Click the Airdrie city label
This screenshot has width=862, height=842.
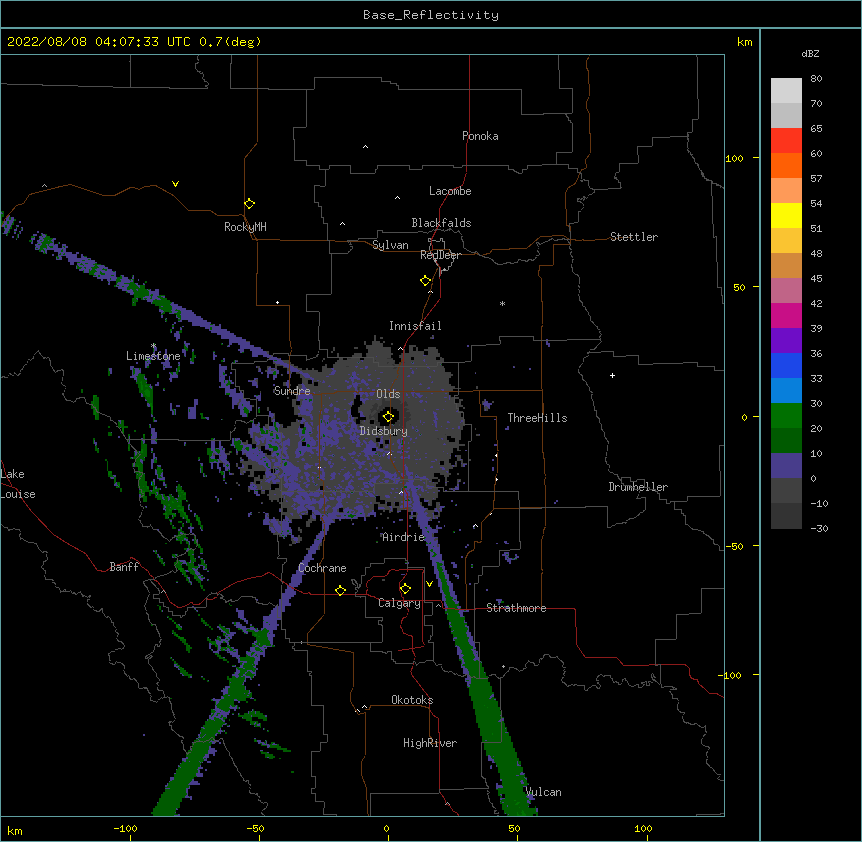[404, 537]
